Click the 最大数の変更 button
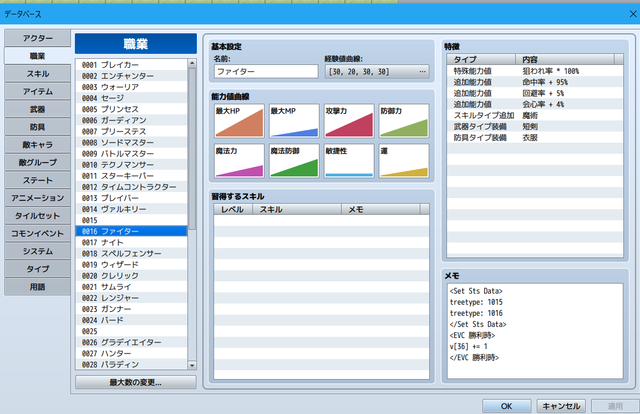Image resolution: width=640 pixels, height=414 pixels. [x=136, y=383]
